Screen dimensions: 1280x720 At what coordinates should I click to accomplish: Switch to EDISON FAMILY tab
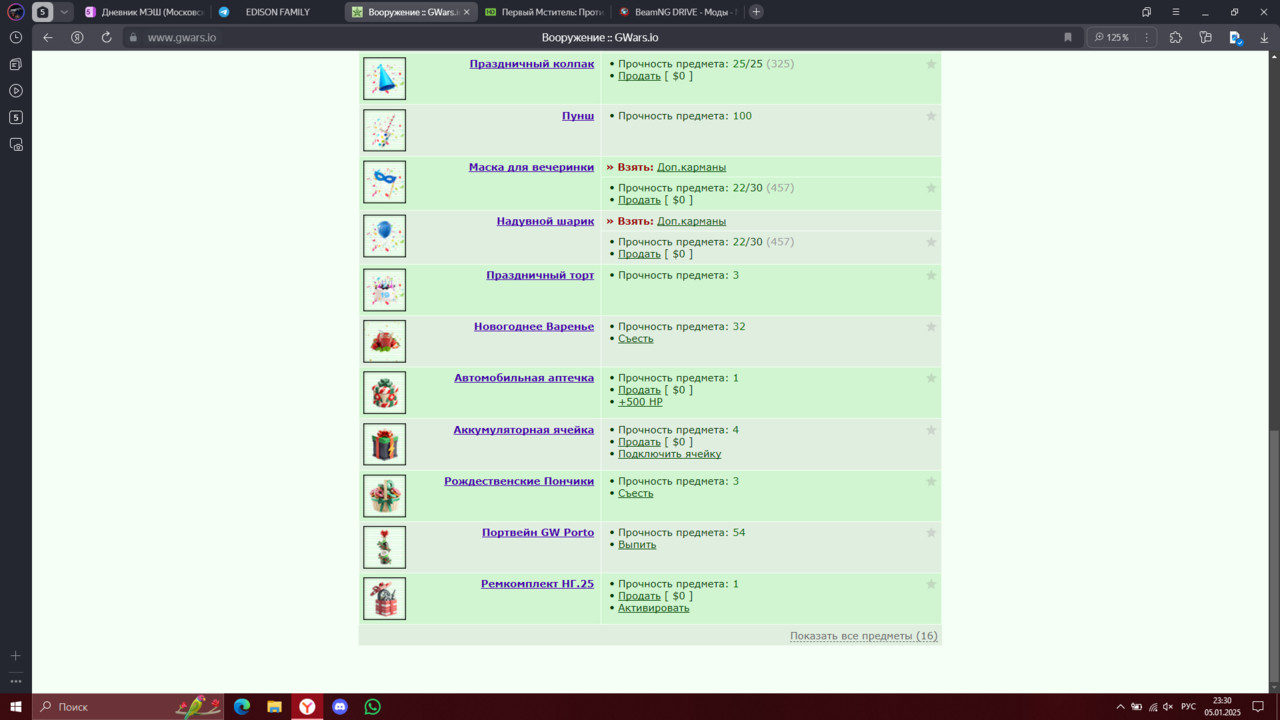coord(277,12)
